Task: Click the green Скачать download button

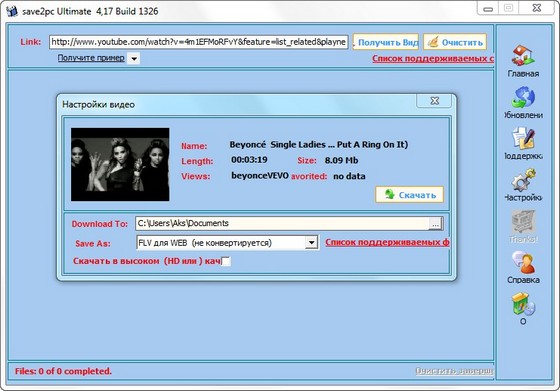Action: pyautogui.click(x=409, y=195)
